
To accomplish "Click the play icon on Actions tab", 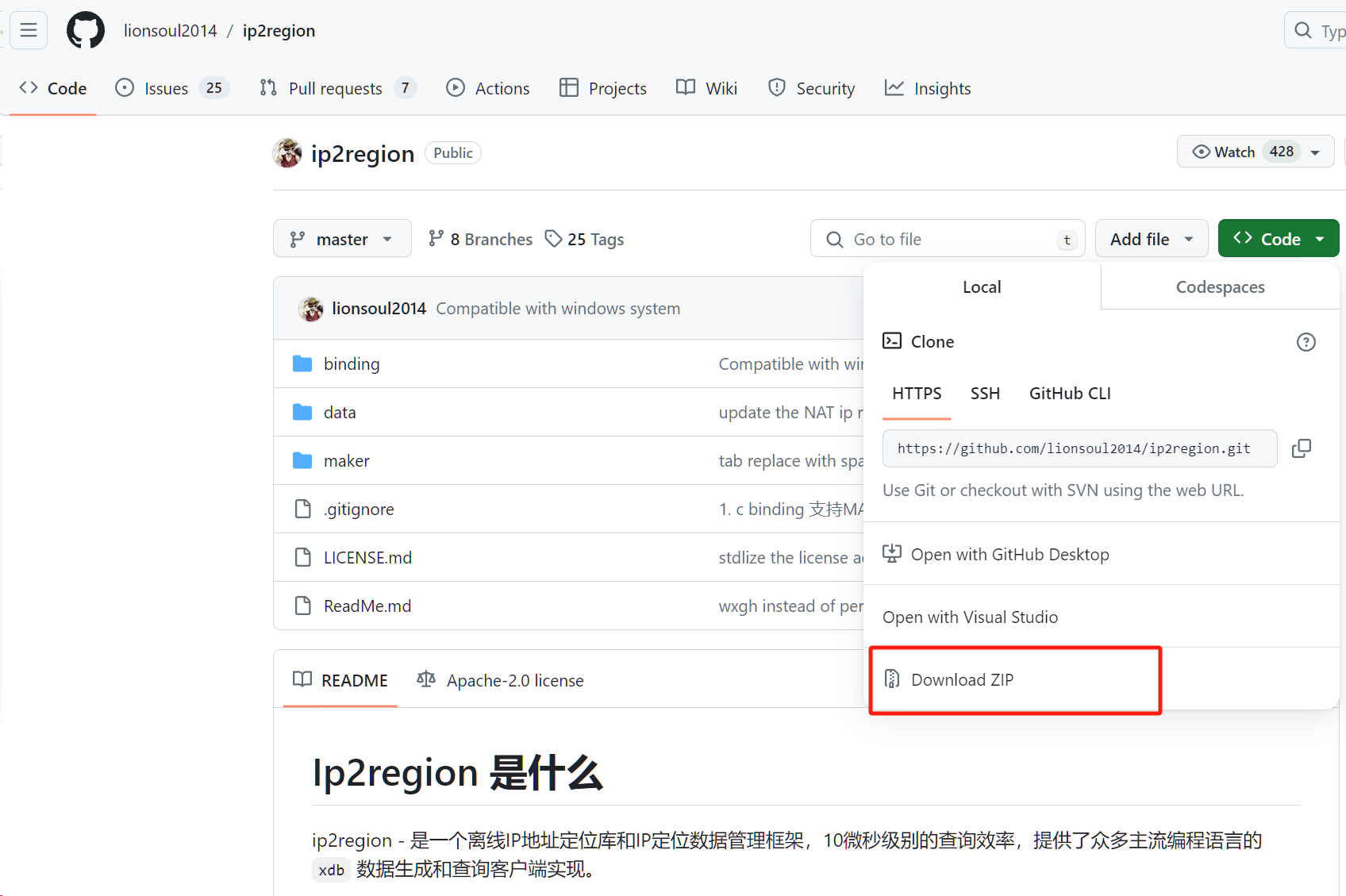I will pos(456,87).
